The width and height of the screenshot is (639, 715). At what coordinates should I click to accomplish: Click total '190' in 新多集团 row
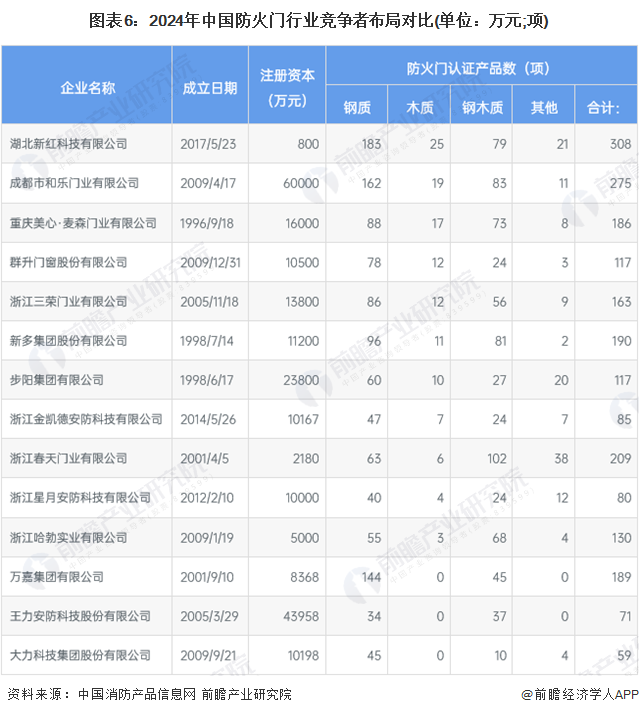click(621, 341)
